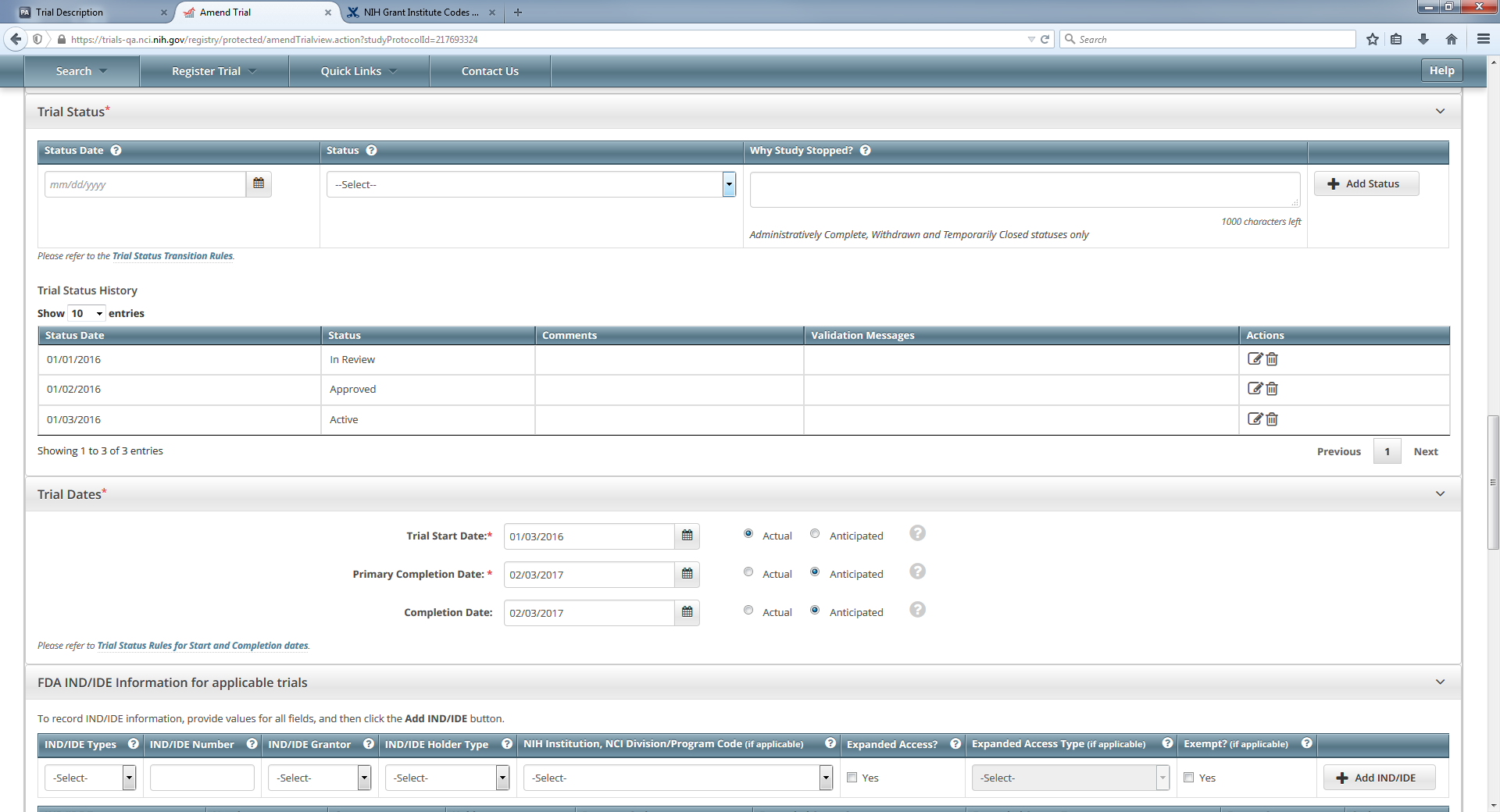
Task: Bookmark this page with star icon
Action: (1372, 39)
